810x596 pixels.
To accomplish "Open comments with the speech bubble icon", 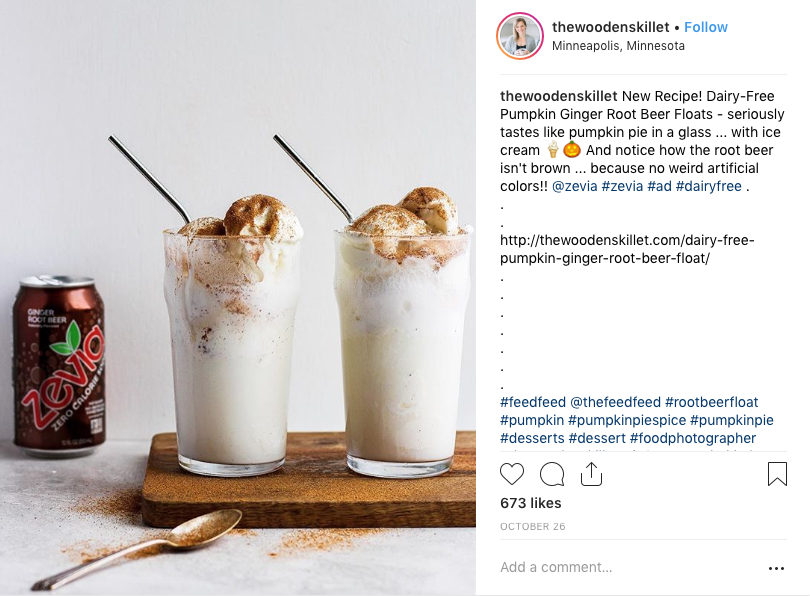I will coord(552,474).
